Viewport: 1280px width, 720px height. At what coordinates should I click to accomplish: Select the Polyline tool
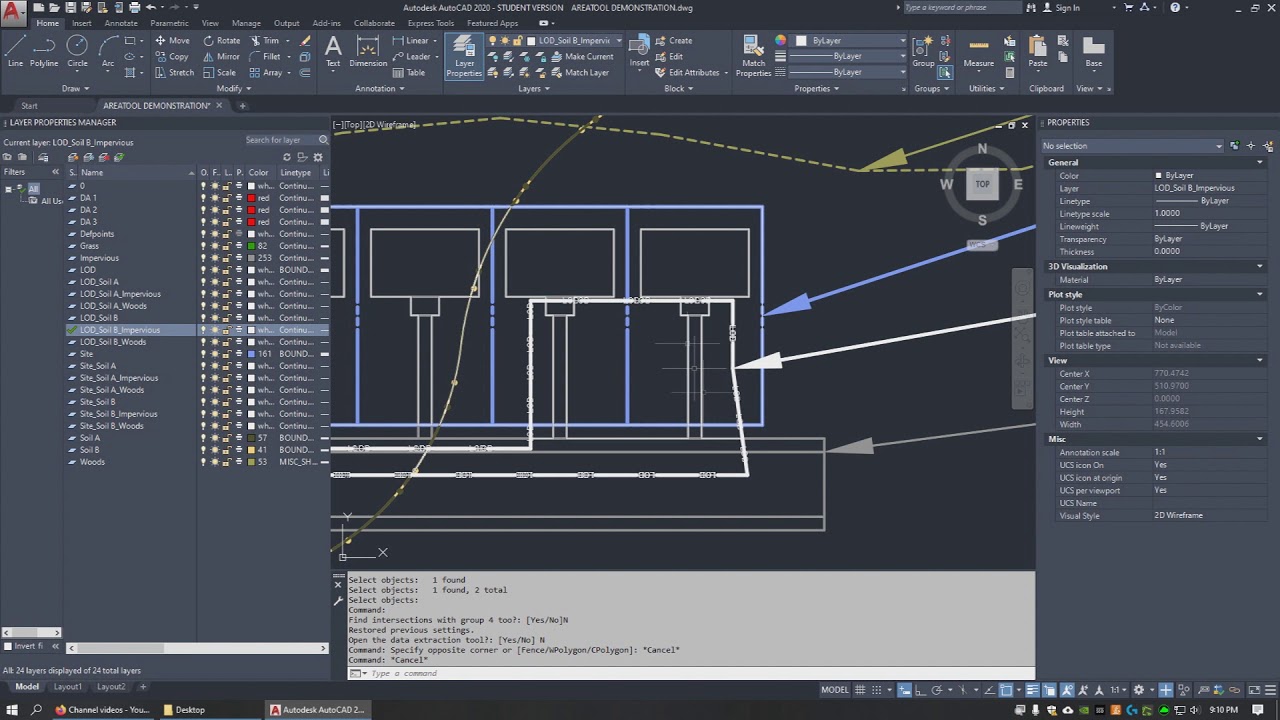point(44,51)
